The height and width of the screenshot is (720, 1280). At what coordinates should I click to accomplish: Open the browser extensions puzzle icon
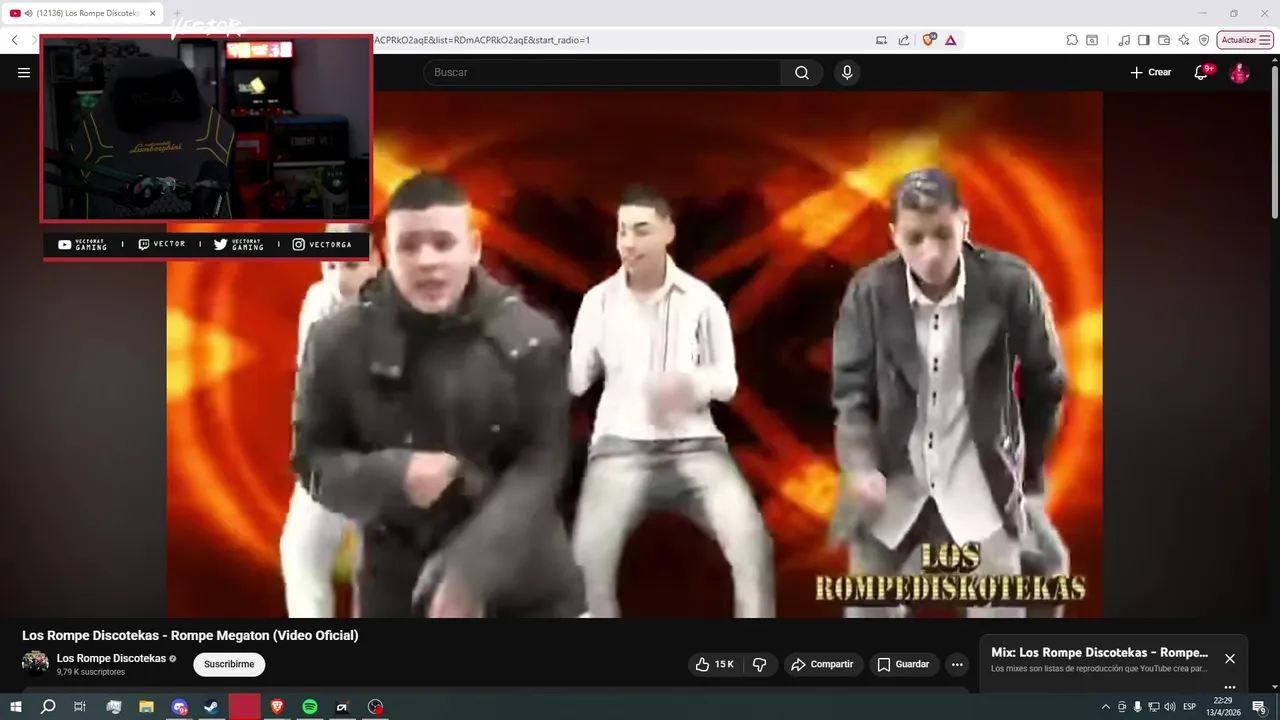(x=1072, y=40)
